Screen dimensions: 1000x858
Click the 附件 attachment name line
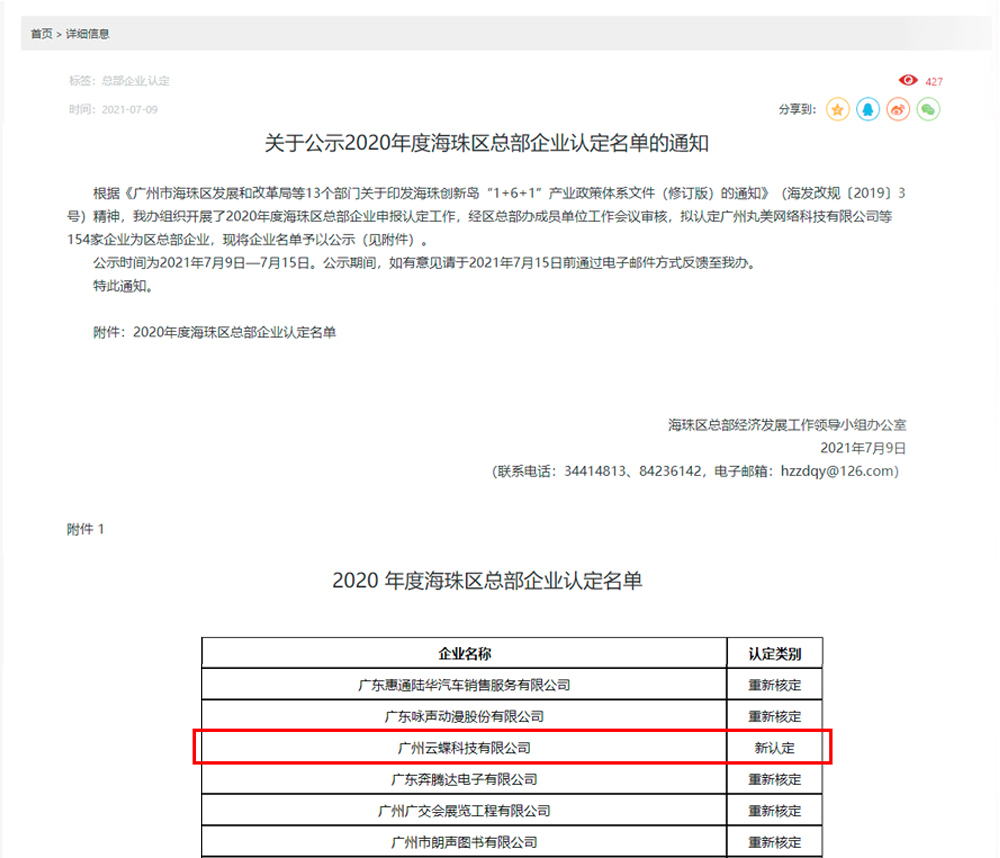[213, 332]
